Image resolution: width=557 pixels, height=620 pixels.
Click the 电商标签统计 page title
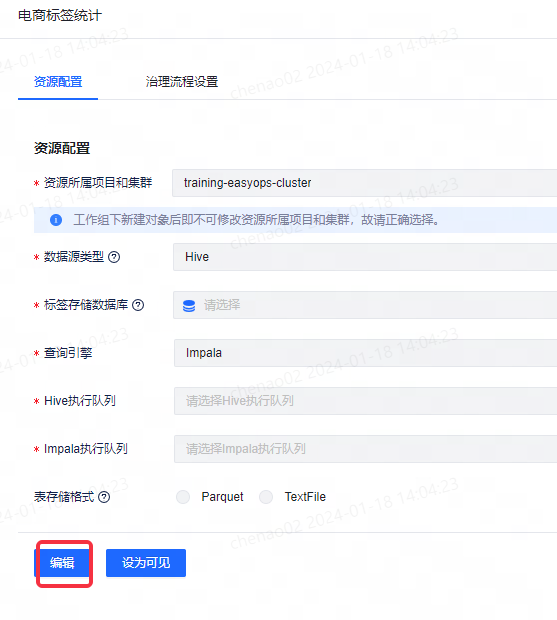60,16
